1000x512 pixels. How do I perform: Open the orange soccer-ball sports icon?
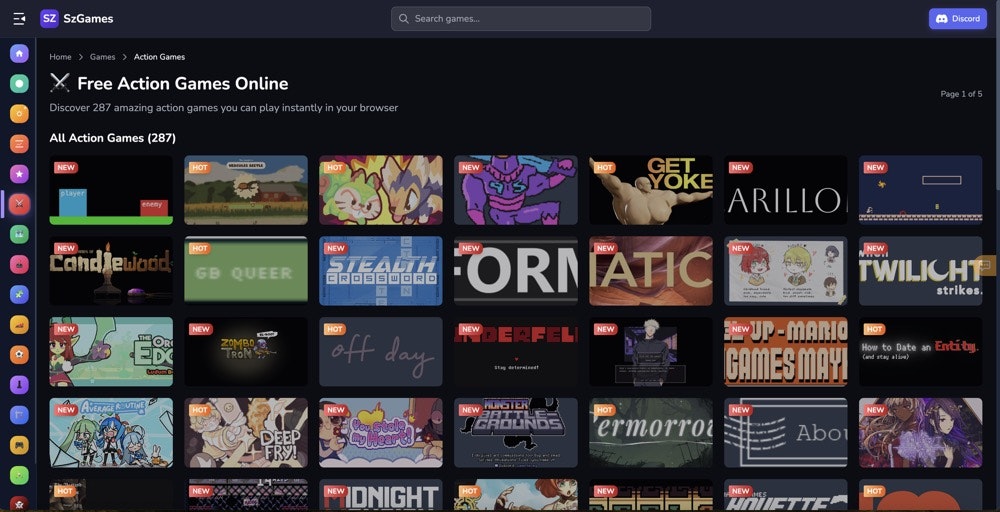[x=19, y=355]
